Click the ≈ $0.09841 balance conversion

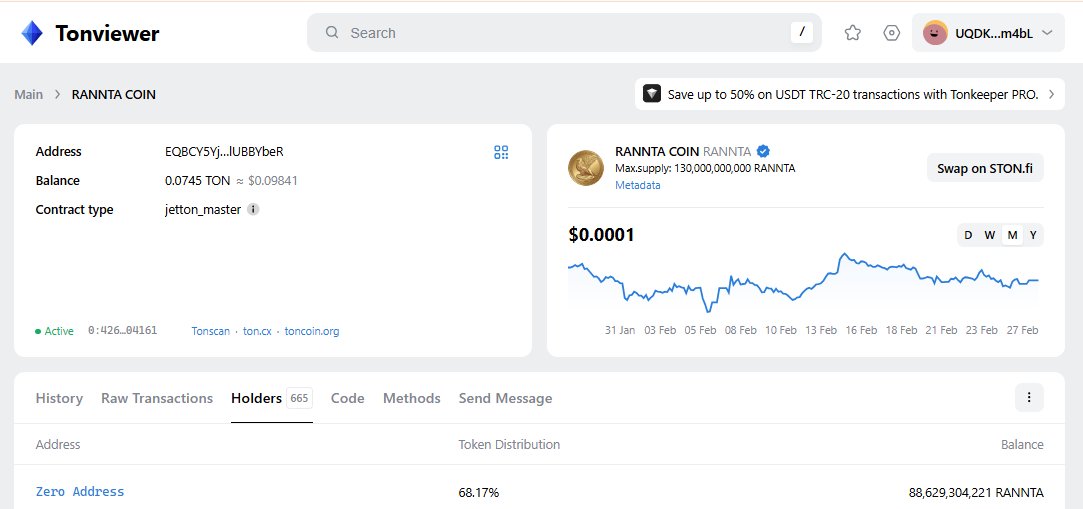point(267,181)
